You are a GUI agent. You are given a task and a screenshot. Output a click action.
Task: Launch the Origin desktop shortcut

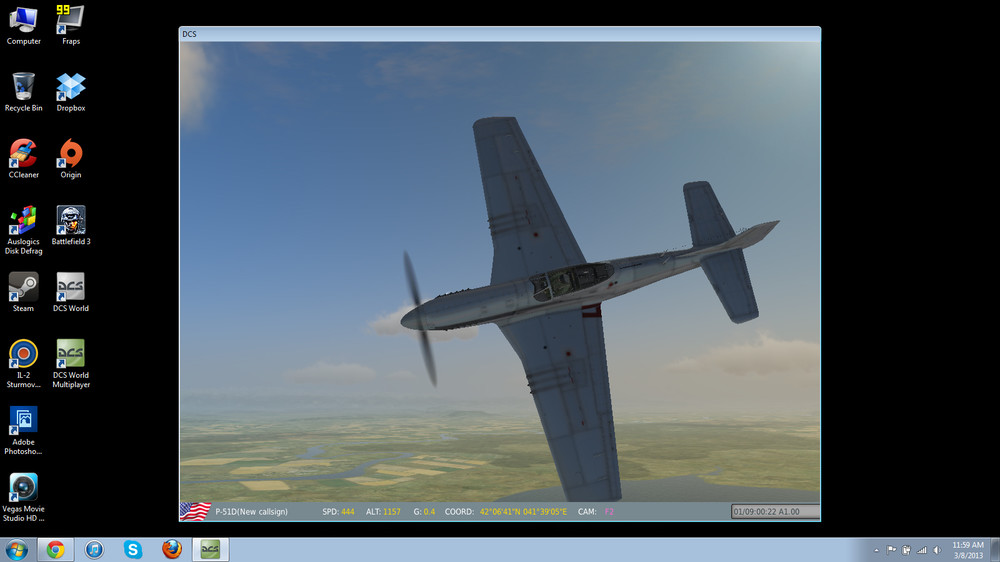(71, 159)
